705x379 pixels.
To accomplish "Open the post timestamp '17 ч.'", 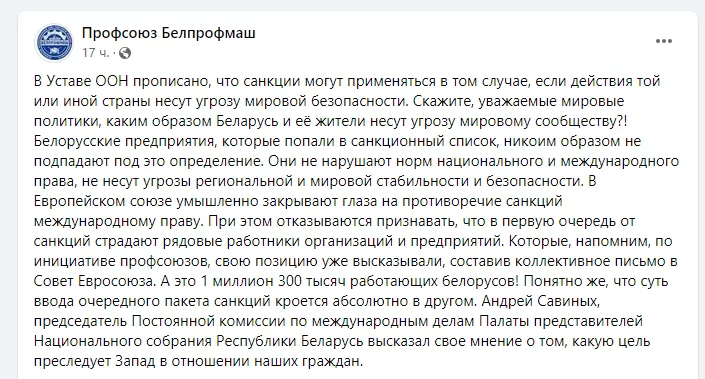I will [95, 53].
